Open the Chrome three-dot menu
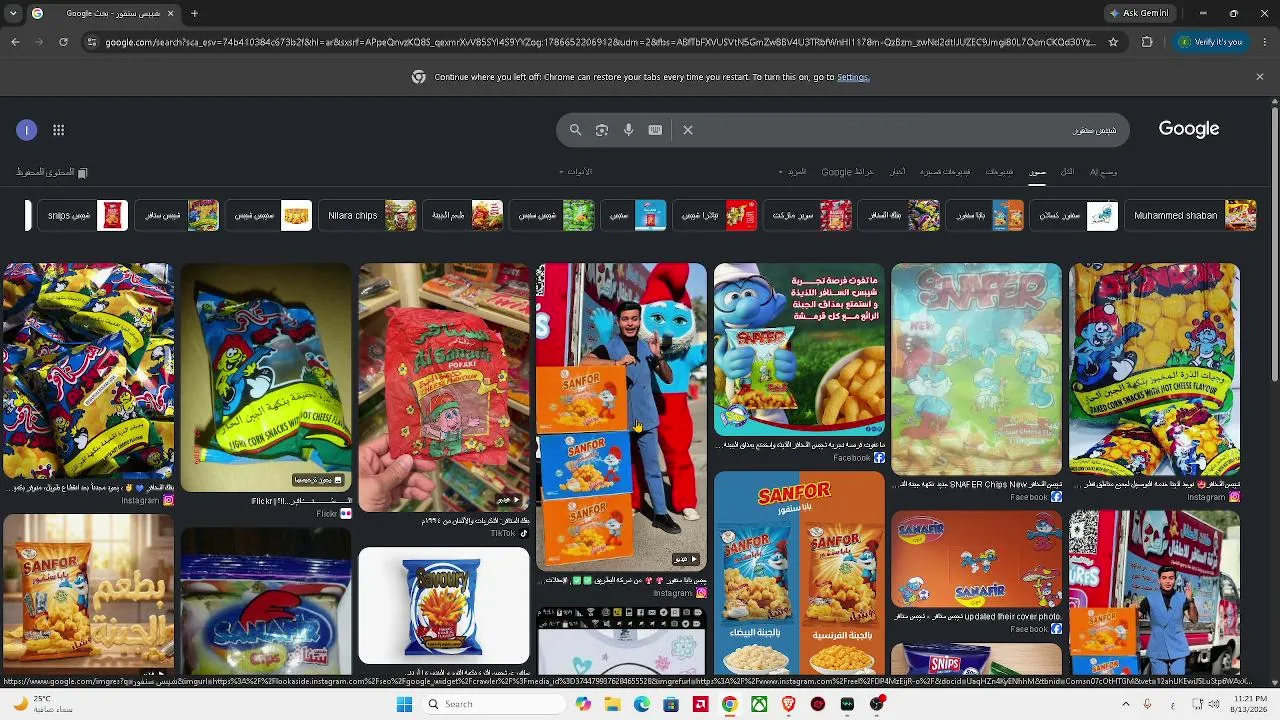Viewport: 1280px width, 720px height. tap(1263, 42)
